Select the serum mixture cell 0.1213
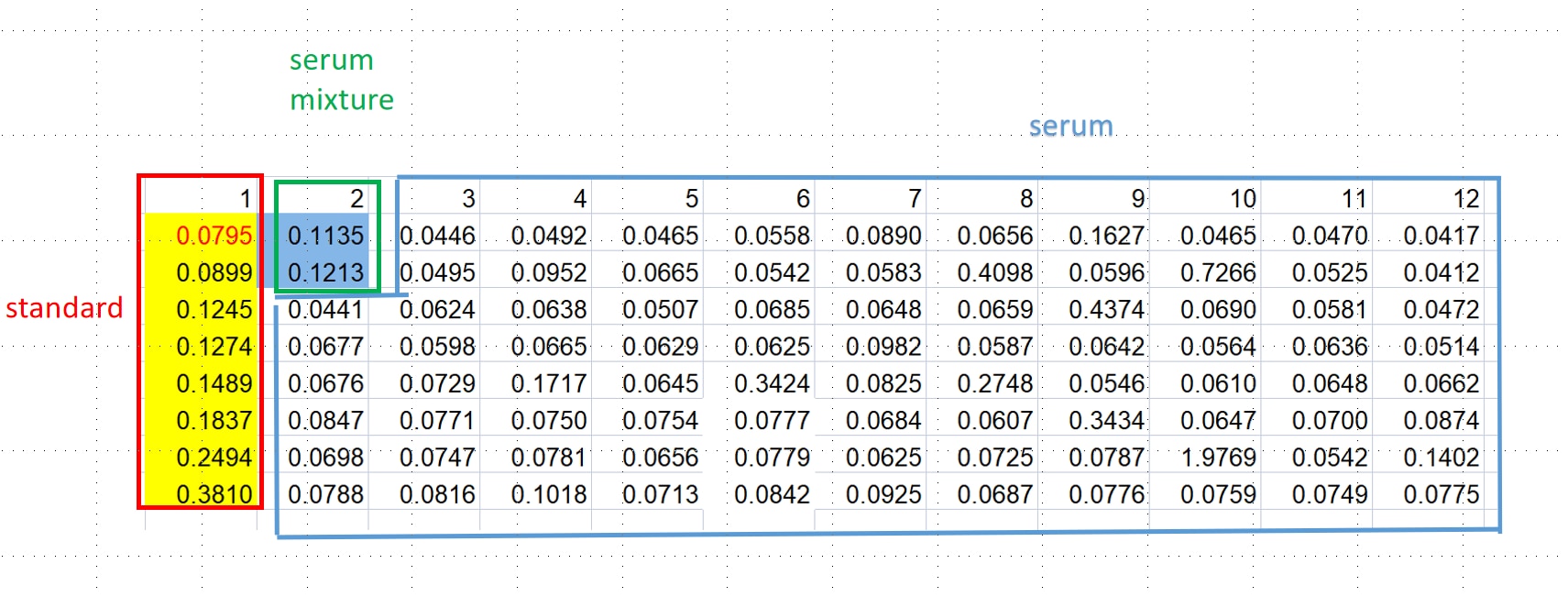This screenshot has height=597, width=1568. (x=324, y=272)
